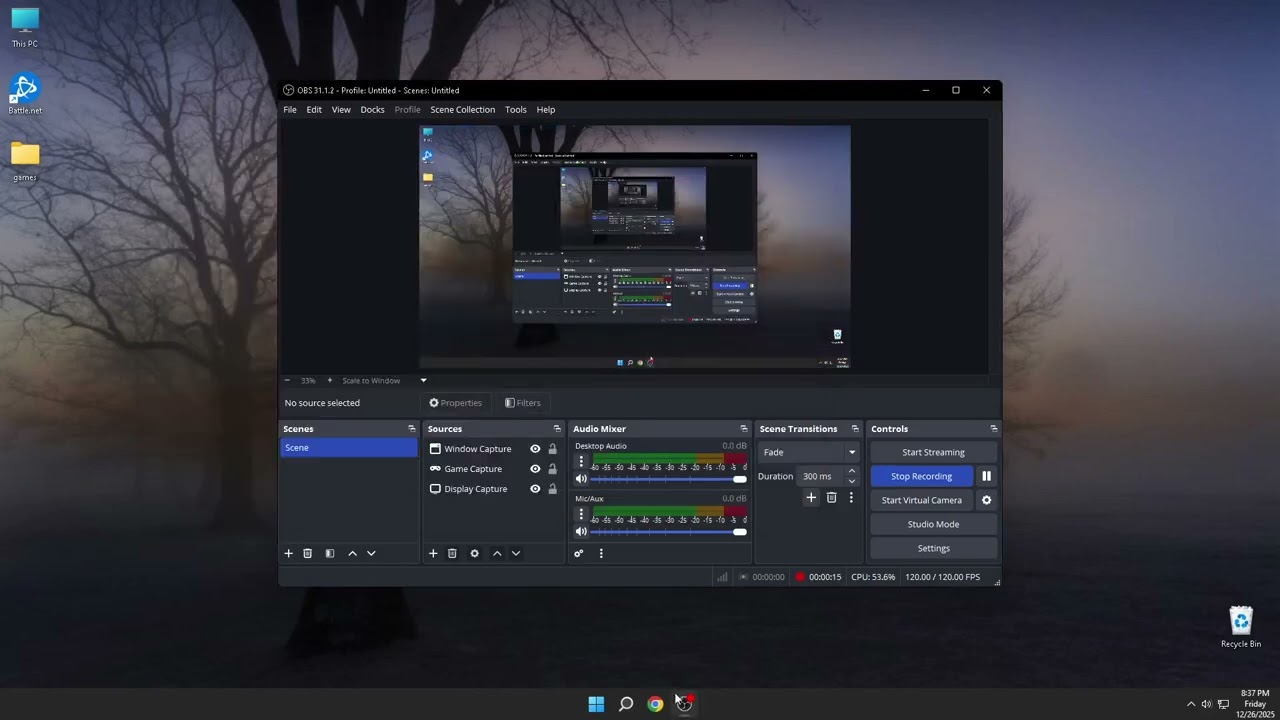The width and height of the screenshot is (1280, 720).
Task: Open the Docks menu
Action: 372,110
